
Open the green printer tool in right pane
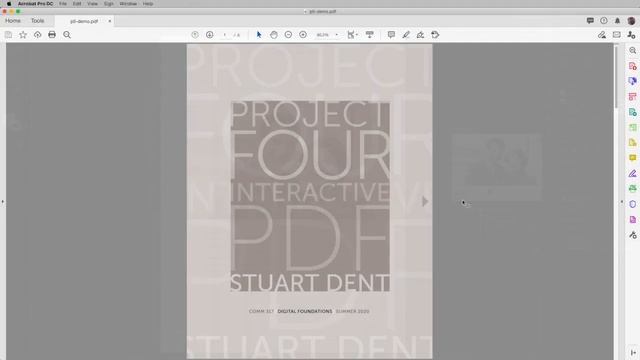[633, 189]
